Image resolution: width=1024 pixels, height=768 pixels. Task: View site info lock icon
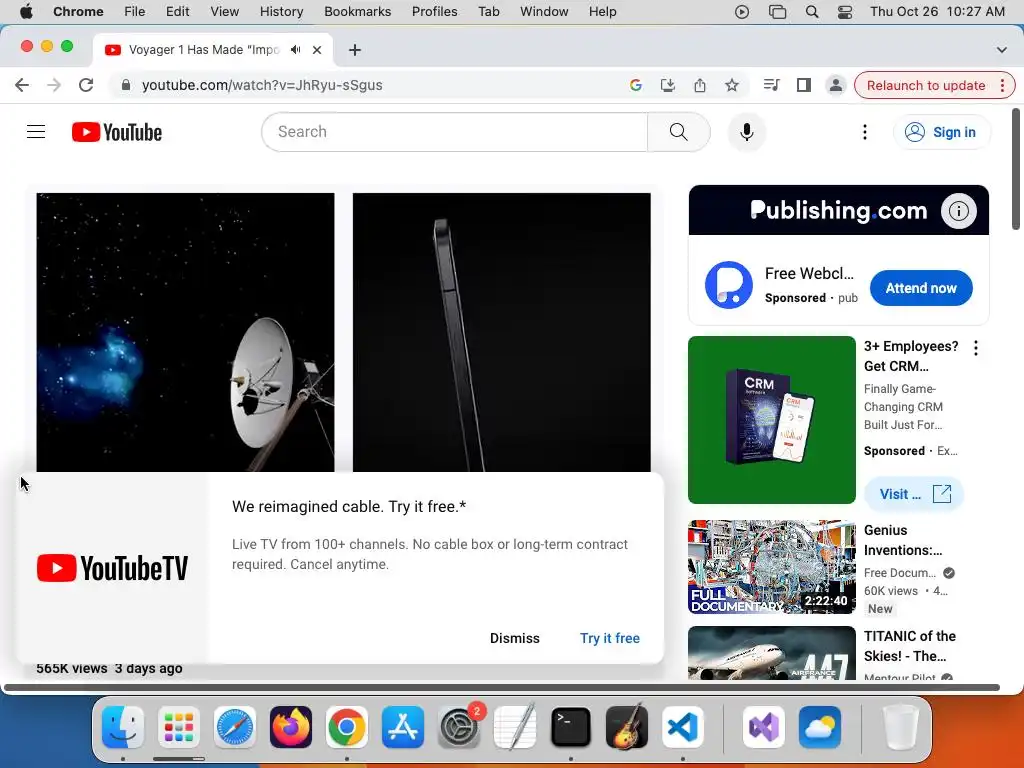point(126,85)
